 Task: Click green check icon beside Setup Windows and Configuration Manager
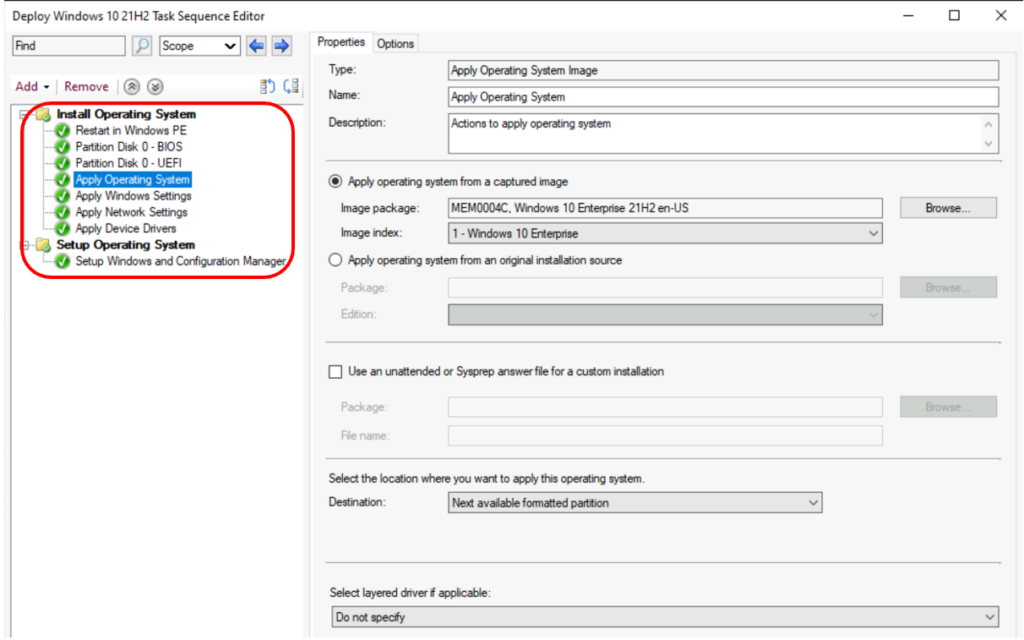[x=63, y=261]
